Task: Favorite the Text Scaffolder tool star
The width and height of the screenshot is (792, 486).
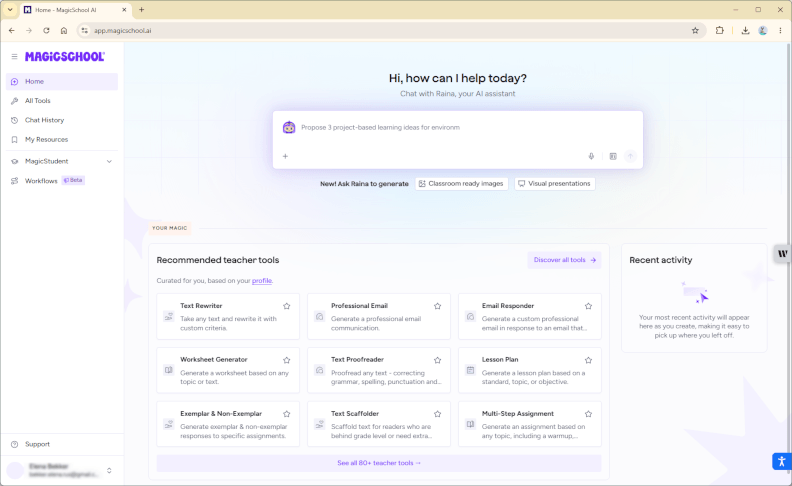Action: pos(437,414)
